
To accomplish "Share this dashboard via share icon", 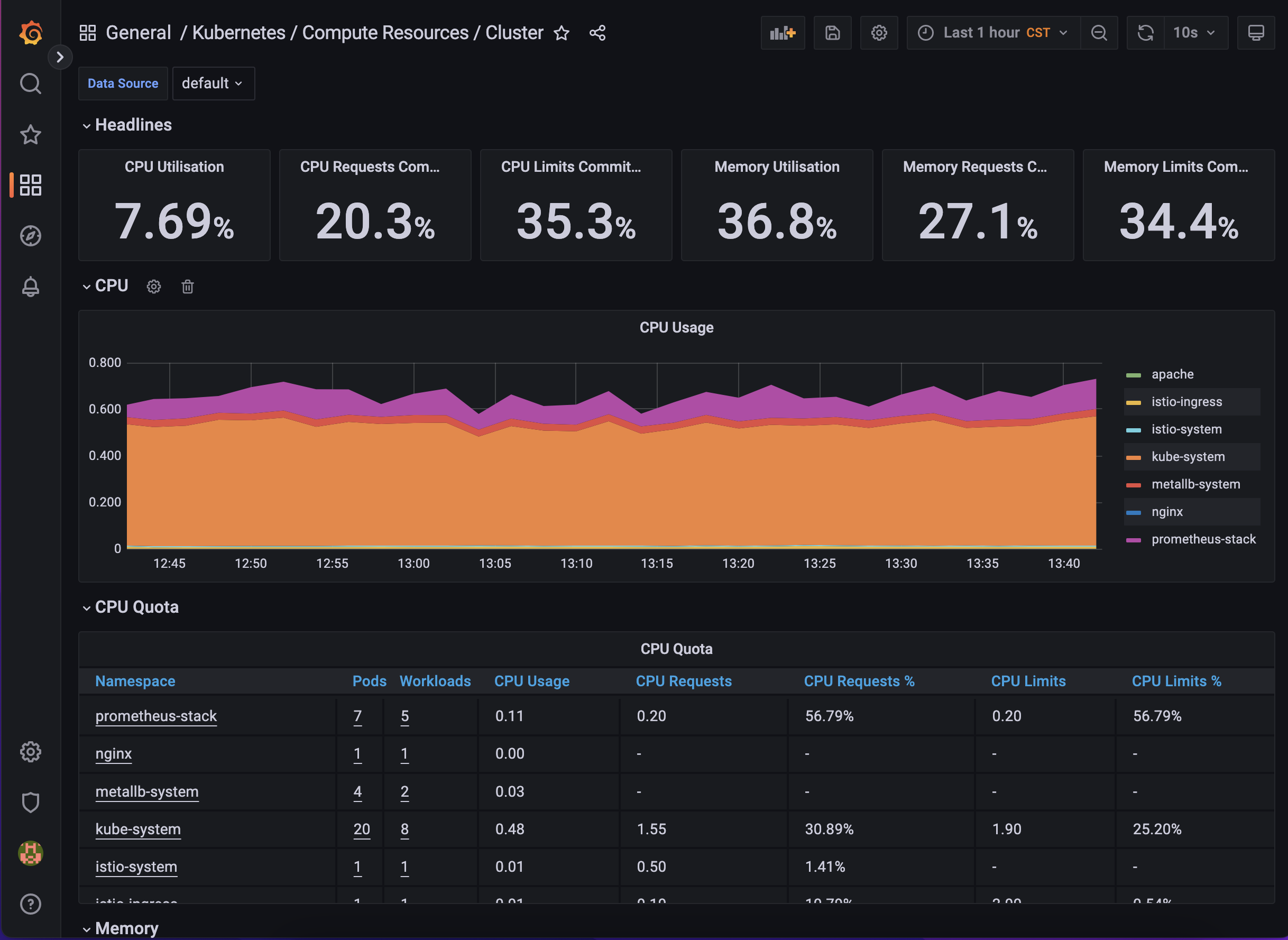I will point(597,33).
